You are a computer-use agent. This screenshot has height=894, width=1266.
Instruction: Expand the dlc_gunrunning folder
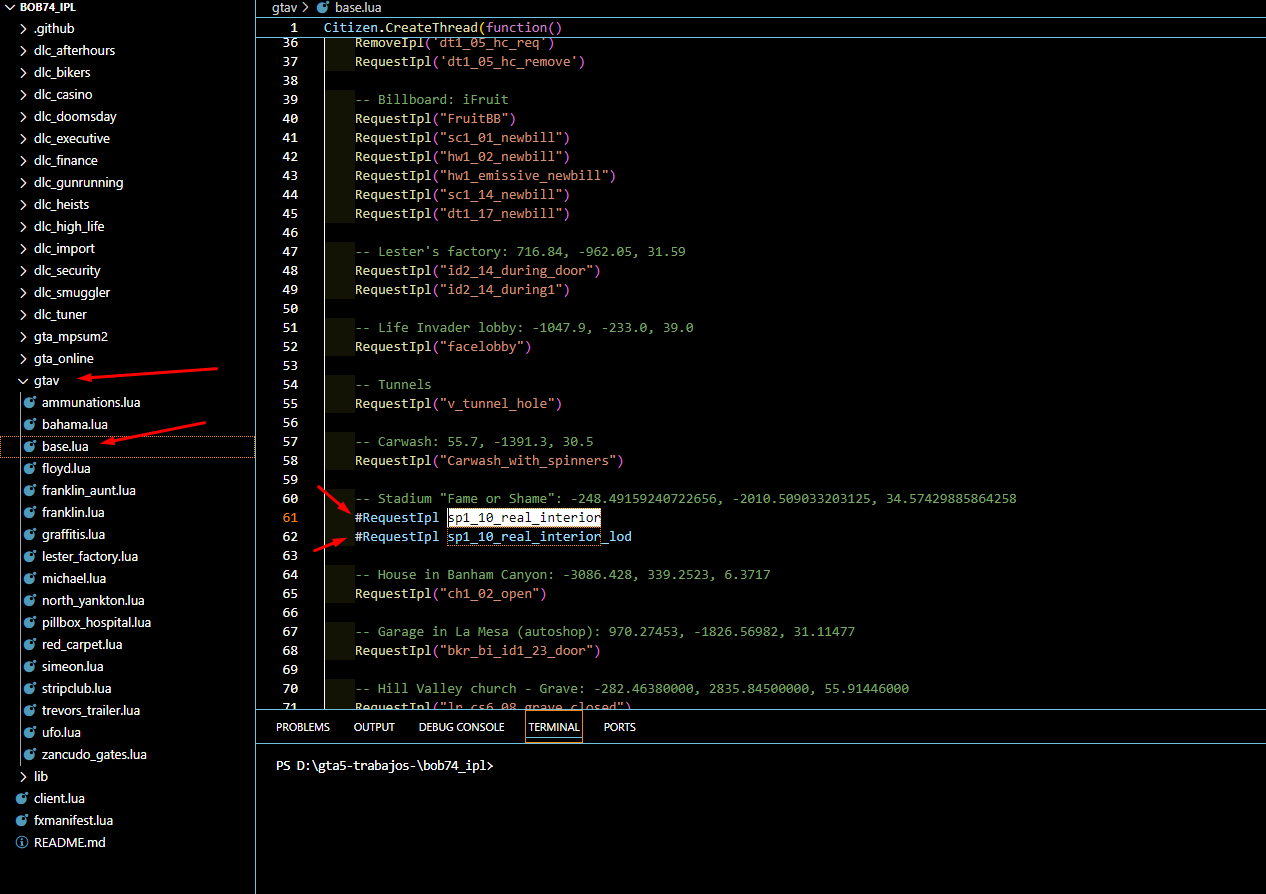(x=23, y=182)
